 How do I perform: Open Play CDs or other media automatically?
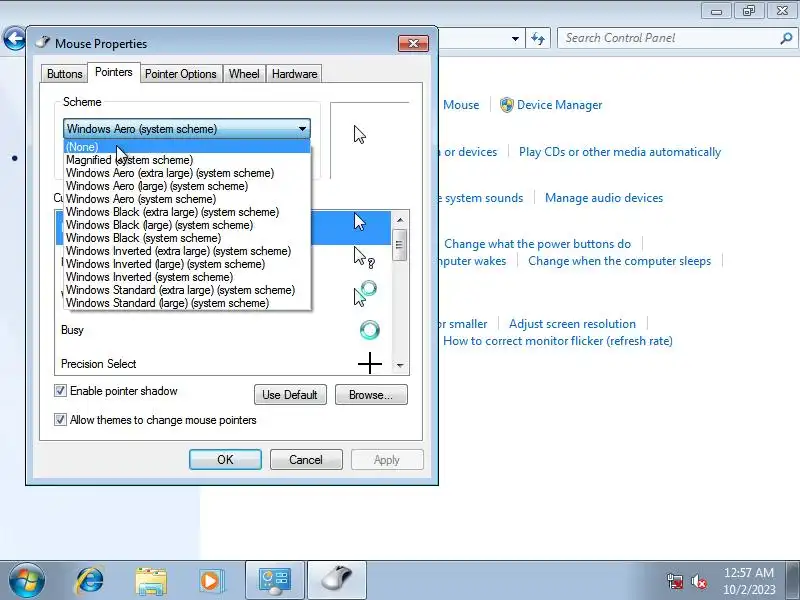(x=619, y=152)
